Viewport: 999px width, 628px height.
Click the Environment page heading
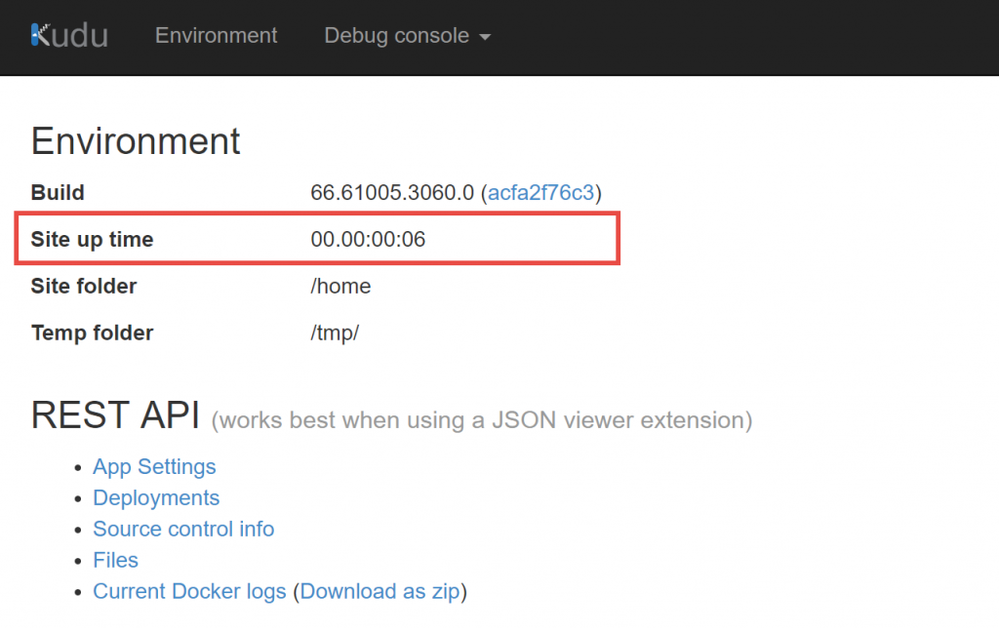coord(136,141)
